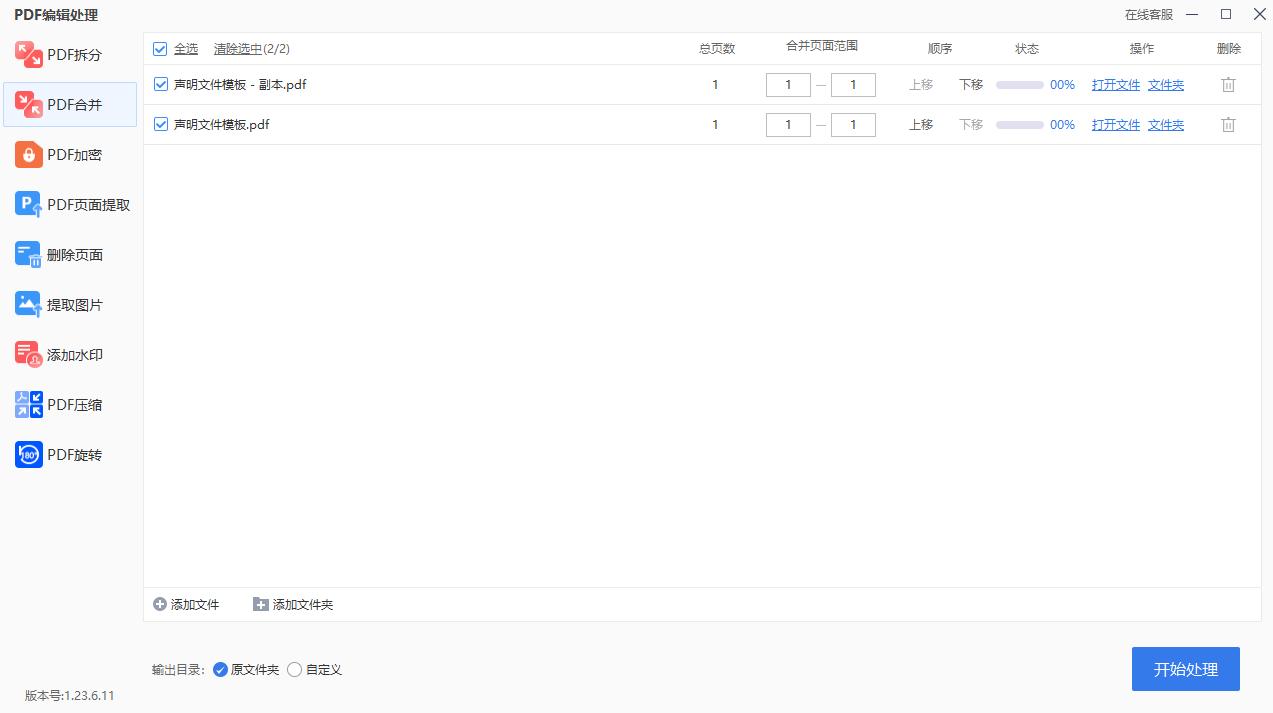Viewport: 1273px width, 713px height.
Task: Delete 声明文件模板 - 副本.pdf with trash icon
Action: point(1228,85)
